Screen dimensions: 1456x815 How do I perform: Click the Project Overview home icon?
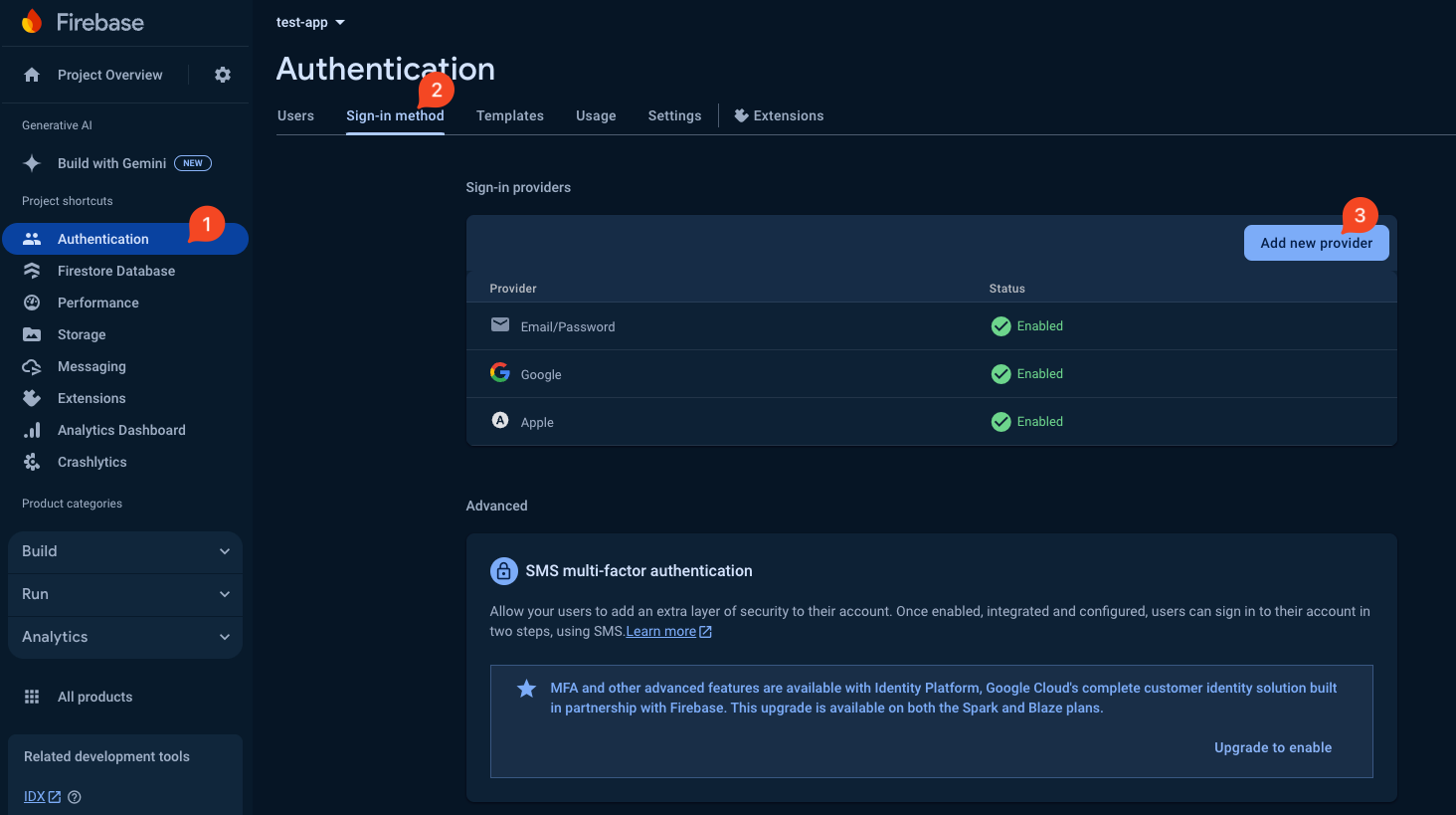[32, 75]
